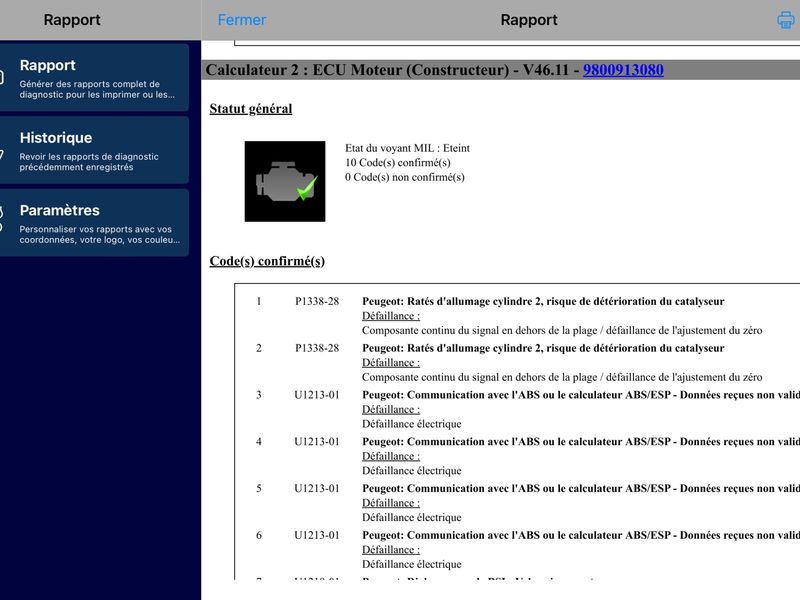The height and width of the screenshot is (600, 800).
Task: Click 'Défaillance :' label under row 2
Action: point(391,363)
